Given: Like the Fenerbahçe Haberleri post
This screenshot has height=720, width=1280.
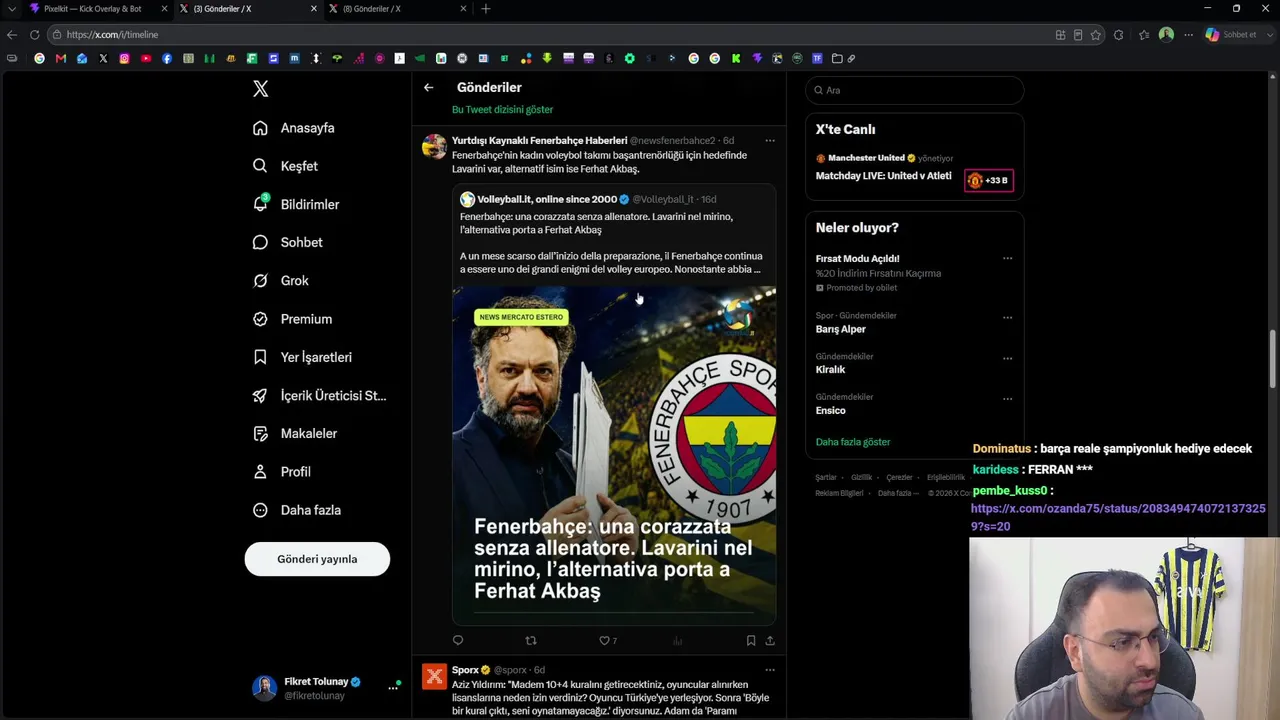Looking at the screenshot, I should tap(607, 641).
